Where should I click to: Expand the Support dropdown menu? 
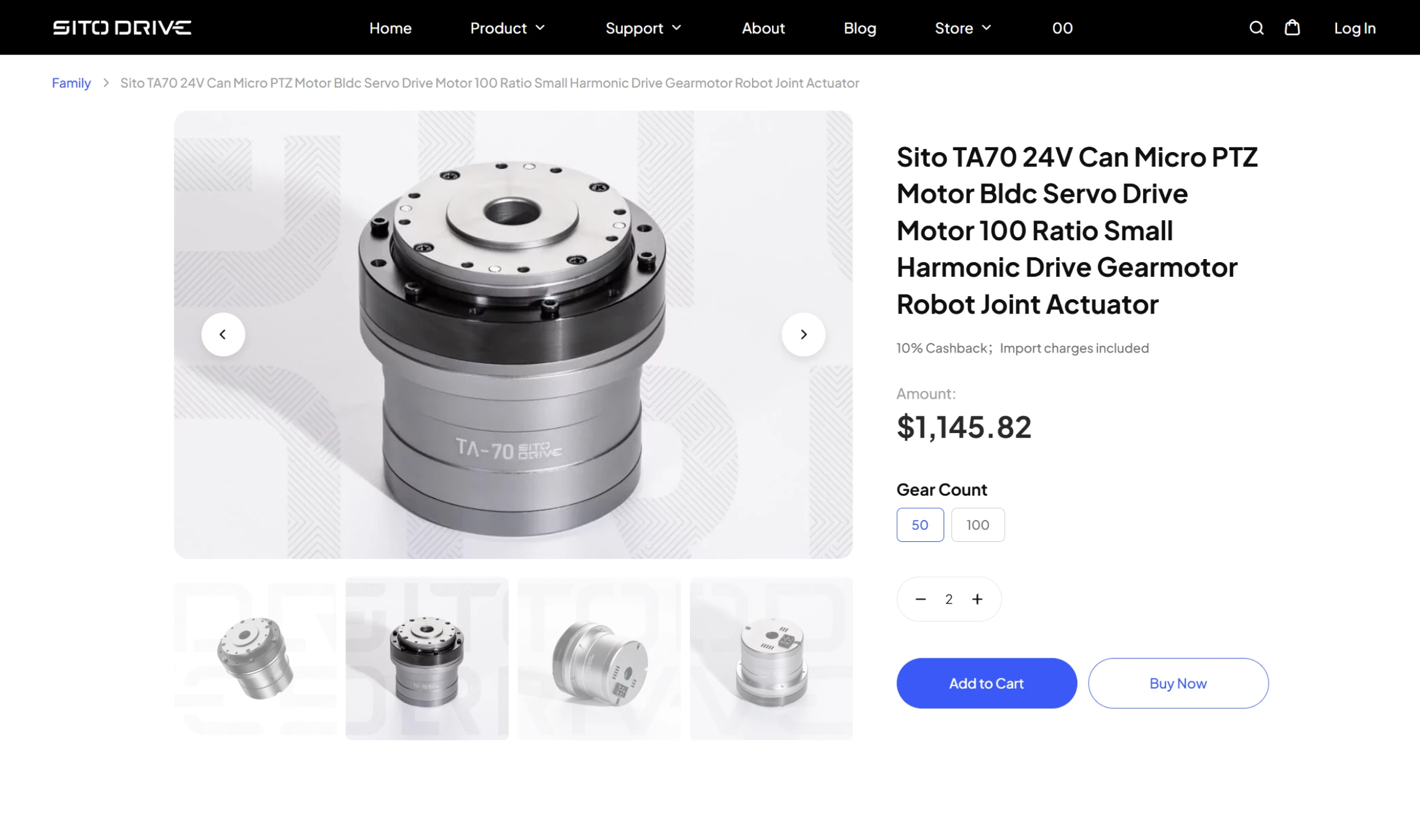644,28
